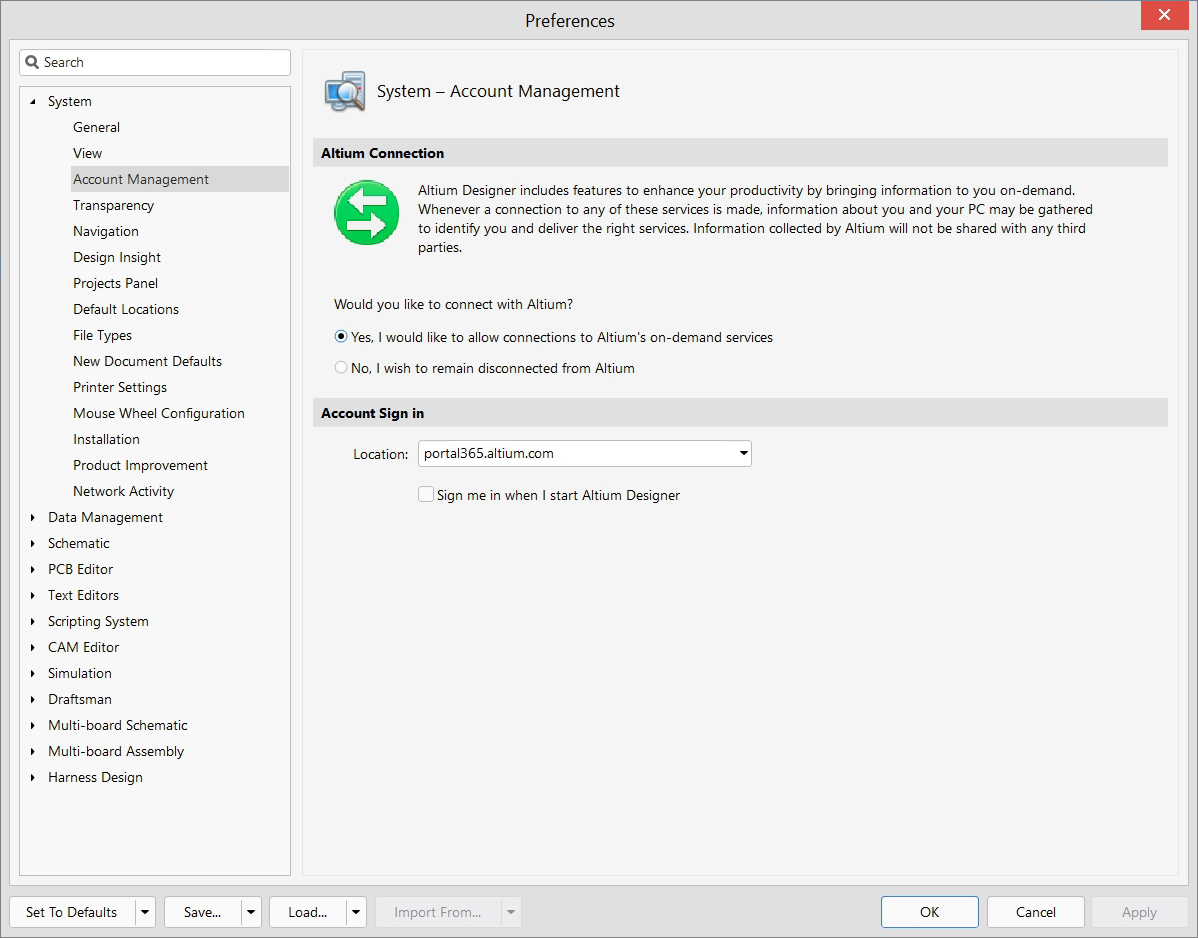The image size is (1198, 938).
Task: Click the Cancel button
Action: (x=1035, y=912)
